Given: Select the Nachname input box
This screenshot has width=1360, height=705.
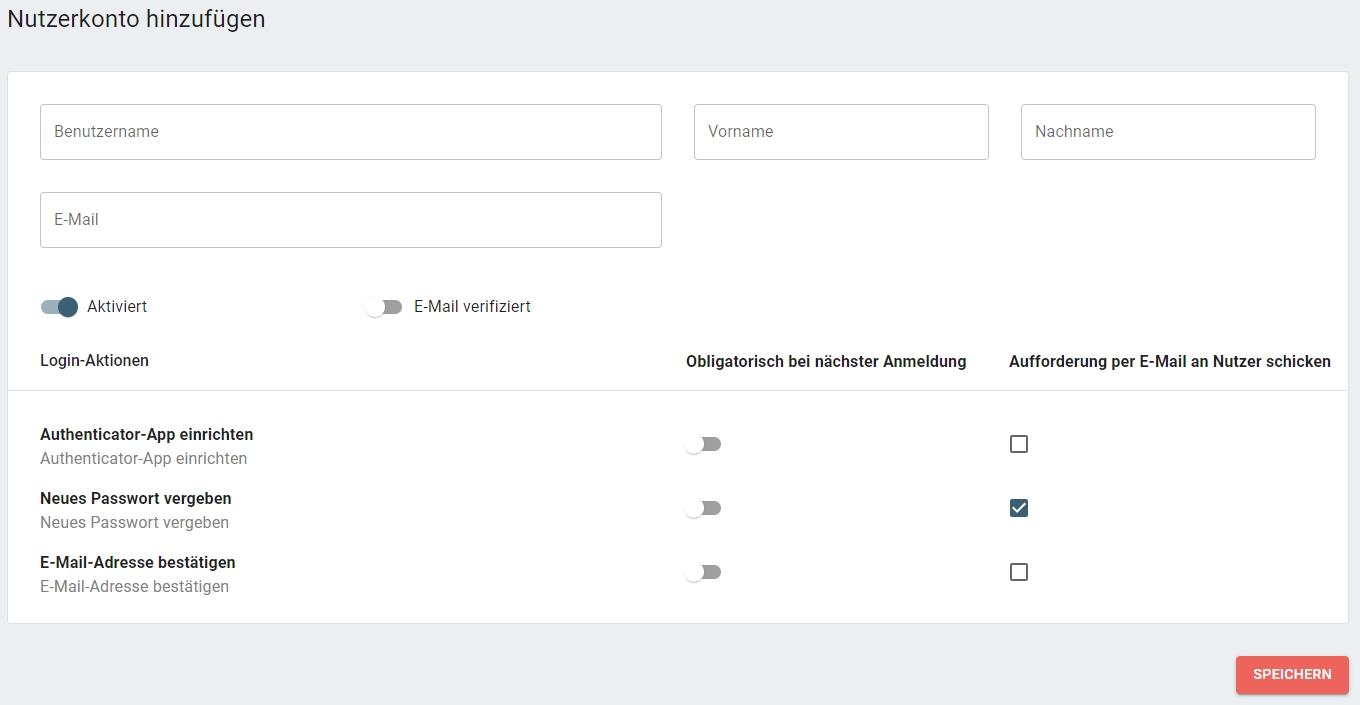Looking at the screenshot, I should 1167,132.
